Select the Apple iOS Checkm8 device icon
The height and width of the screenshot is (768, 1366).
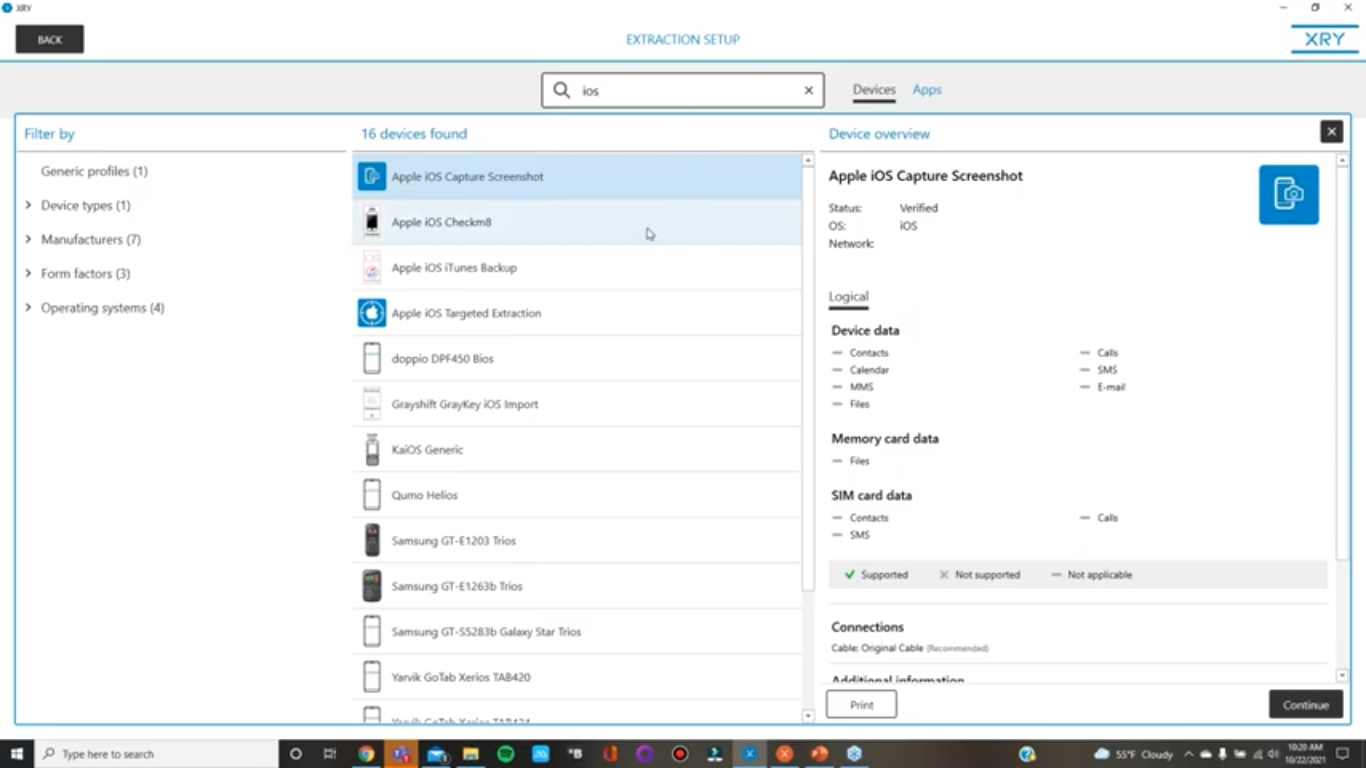point(371,221)
